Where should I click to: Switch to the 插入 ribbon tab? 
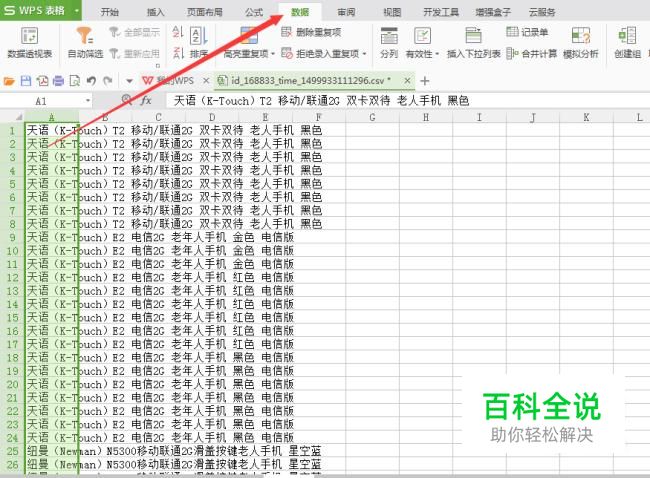point(155,12)
